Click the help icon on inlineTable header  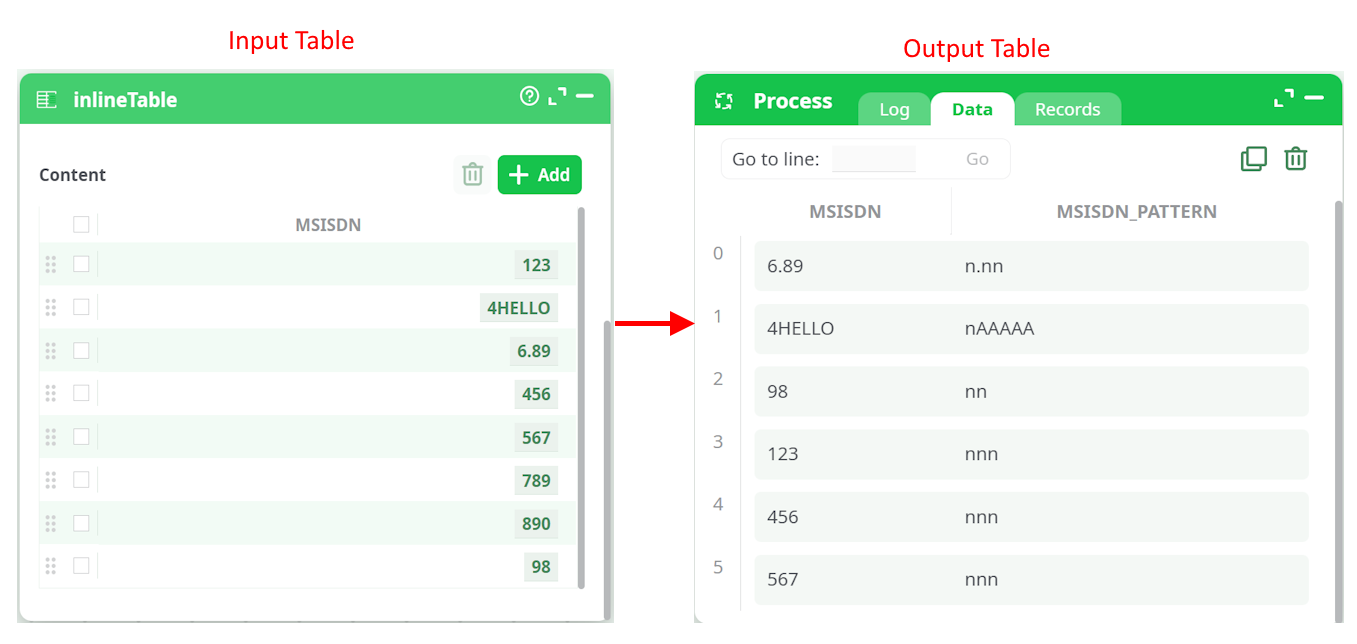529,96
